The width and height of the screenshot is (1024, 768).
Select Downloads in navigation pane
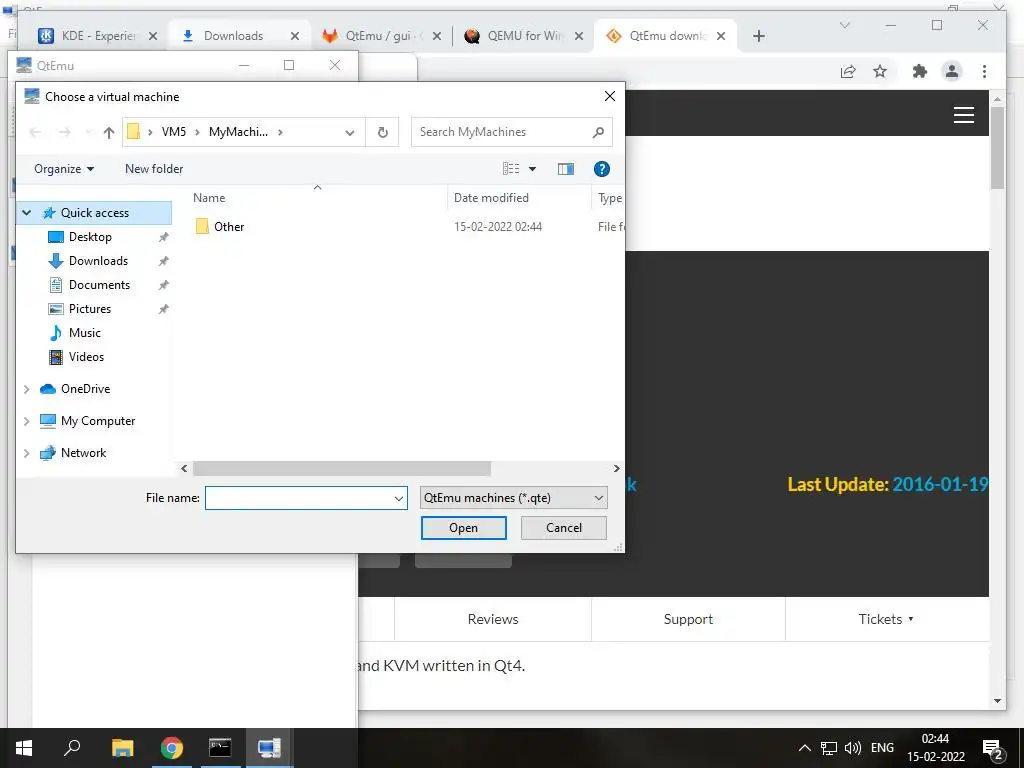click(98, 261)
